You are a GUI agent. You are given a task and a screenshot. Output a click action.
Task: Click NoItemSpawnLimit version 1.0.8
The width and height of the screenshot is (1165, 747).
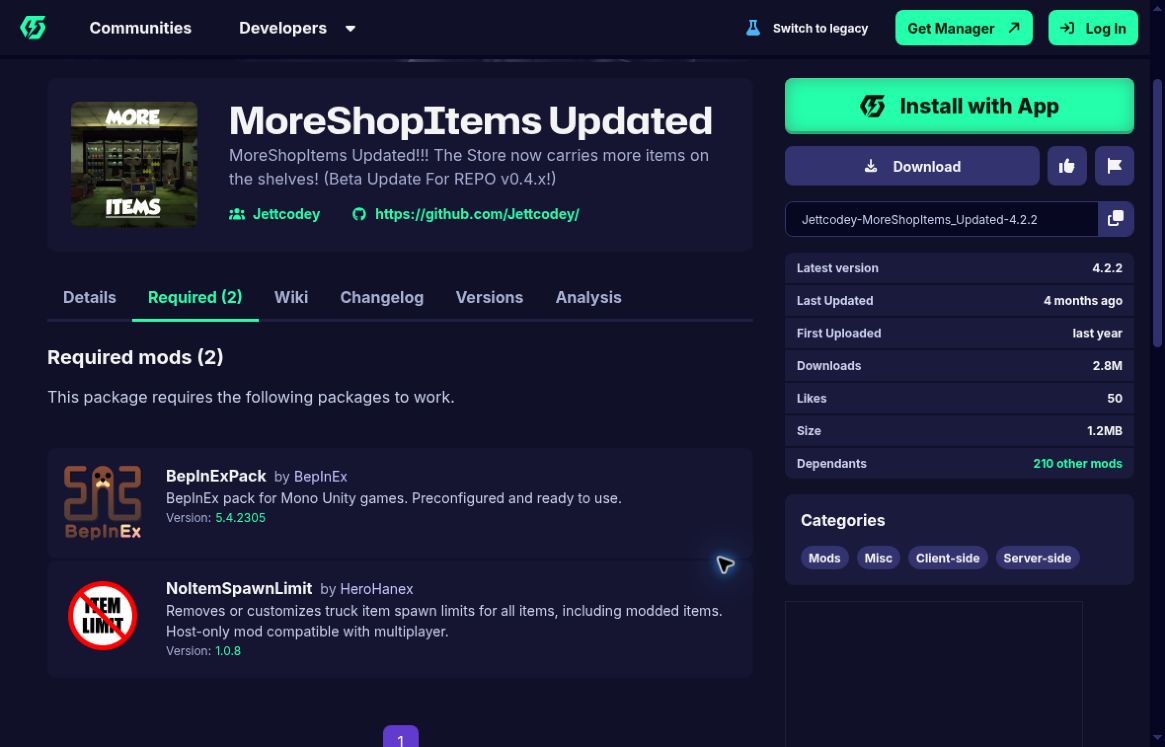[x=227, y=650]
